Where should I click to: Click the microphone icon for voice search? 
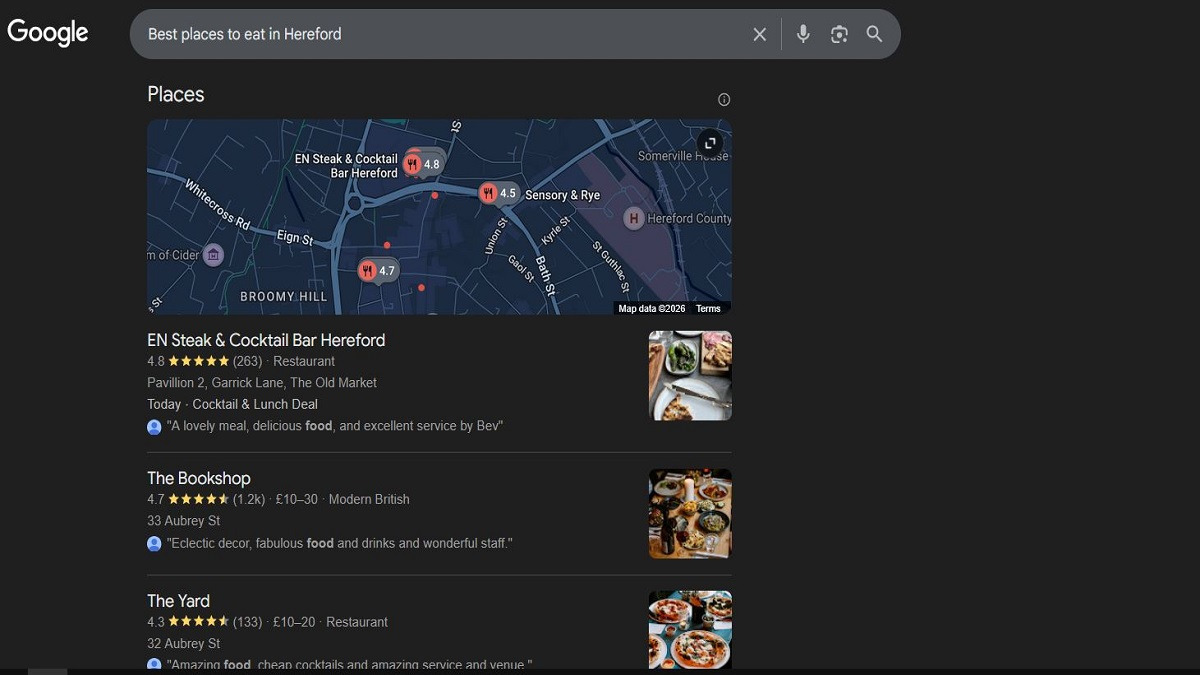pos(803,33)
